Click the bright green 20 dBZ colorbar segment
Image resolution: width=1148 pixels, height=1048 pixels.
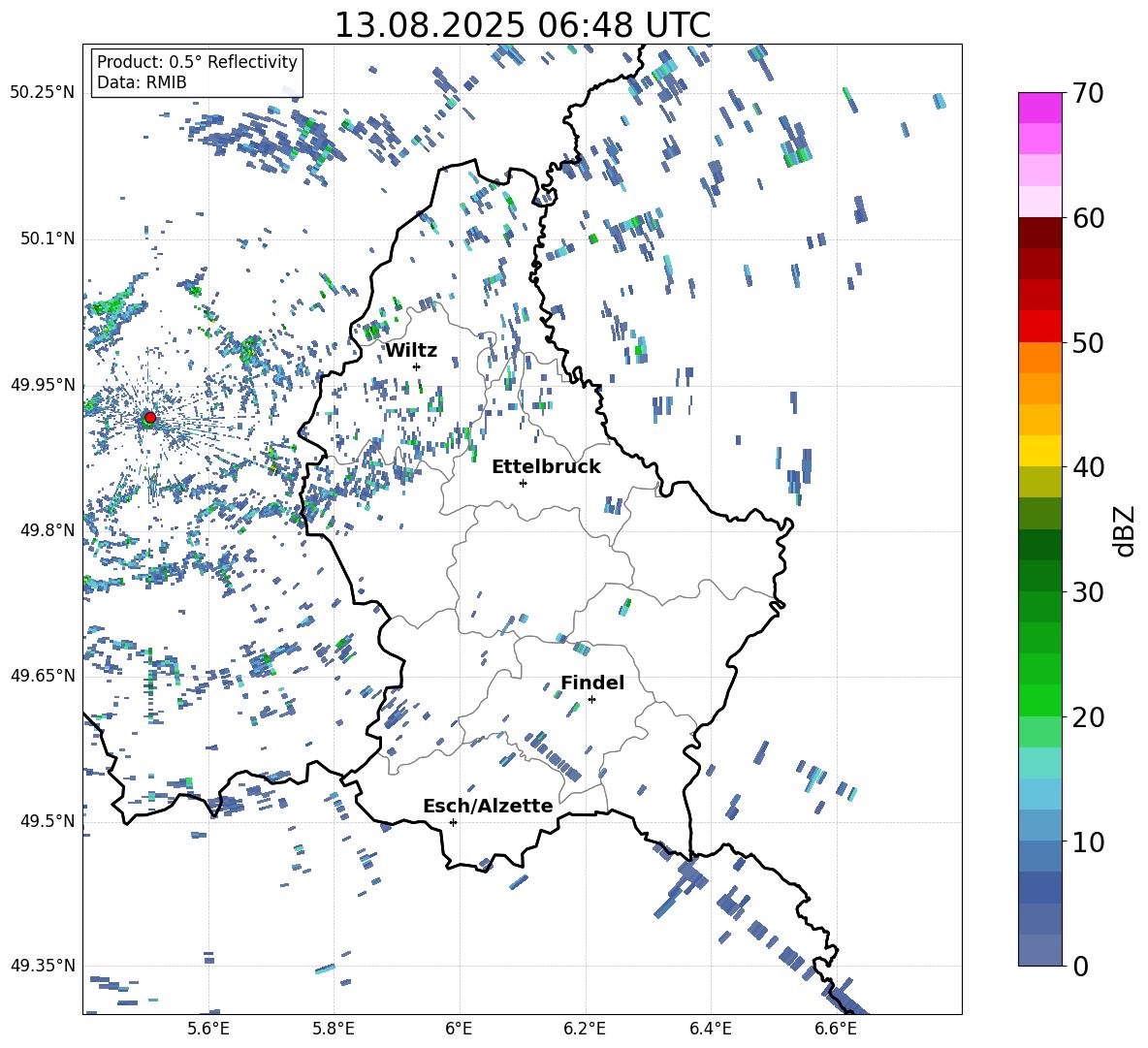coord(1039,700)
